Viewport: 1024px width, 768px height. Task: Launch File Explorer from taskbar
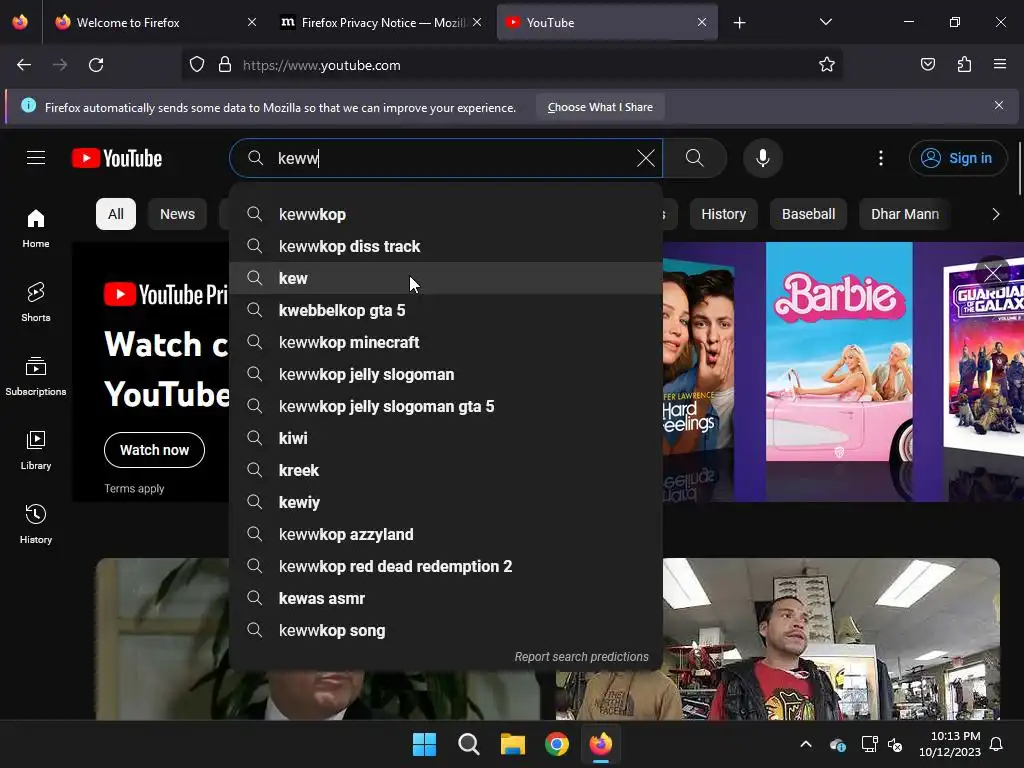click(x=513, y=744)
